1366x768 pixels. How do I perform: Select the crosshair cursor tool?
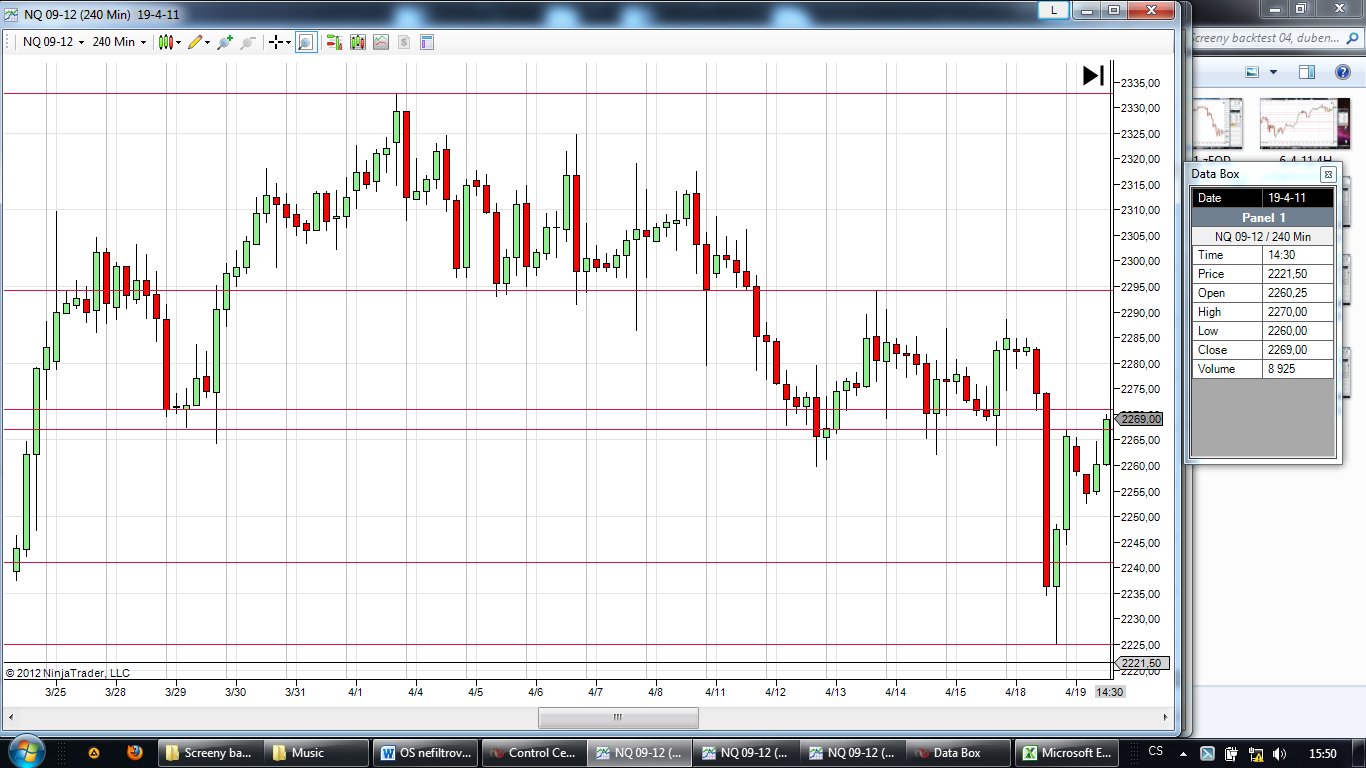pos(276,42)
